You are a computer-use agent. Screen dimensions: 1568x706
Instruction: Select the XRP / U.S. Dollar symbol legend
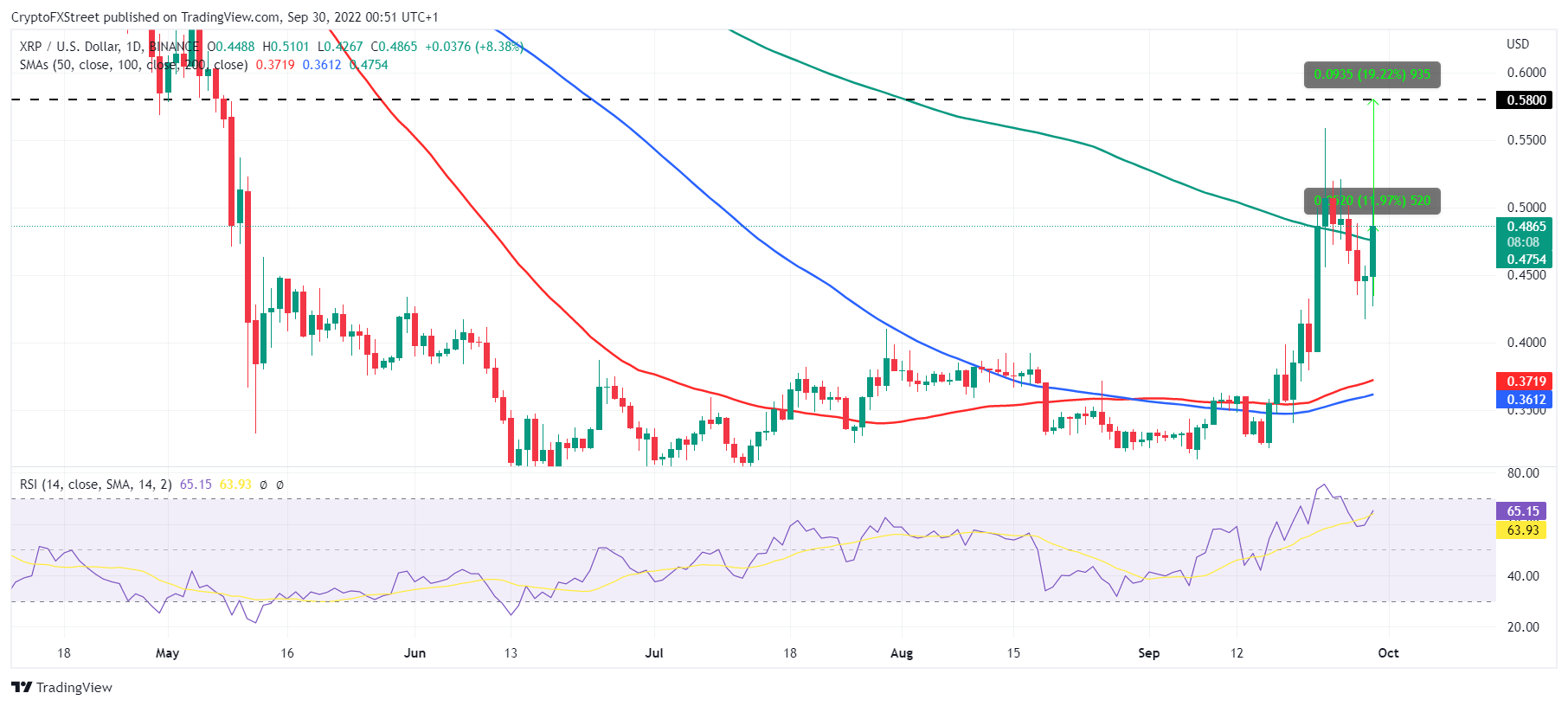110,47
